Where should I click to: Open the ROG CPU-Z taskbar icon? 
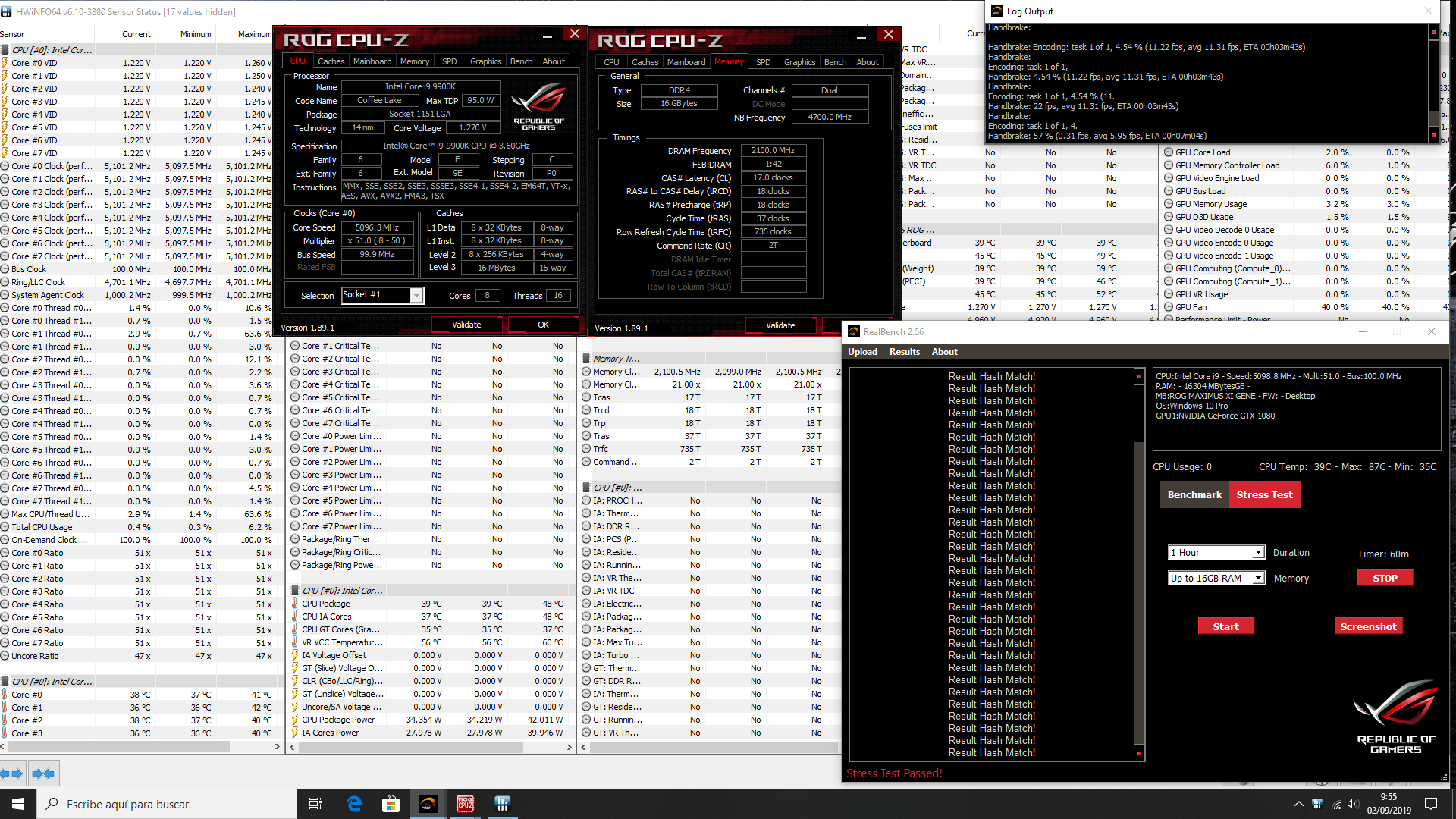click(465, 804)
